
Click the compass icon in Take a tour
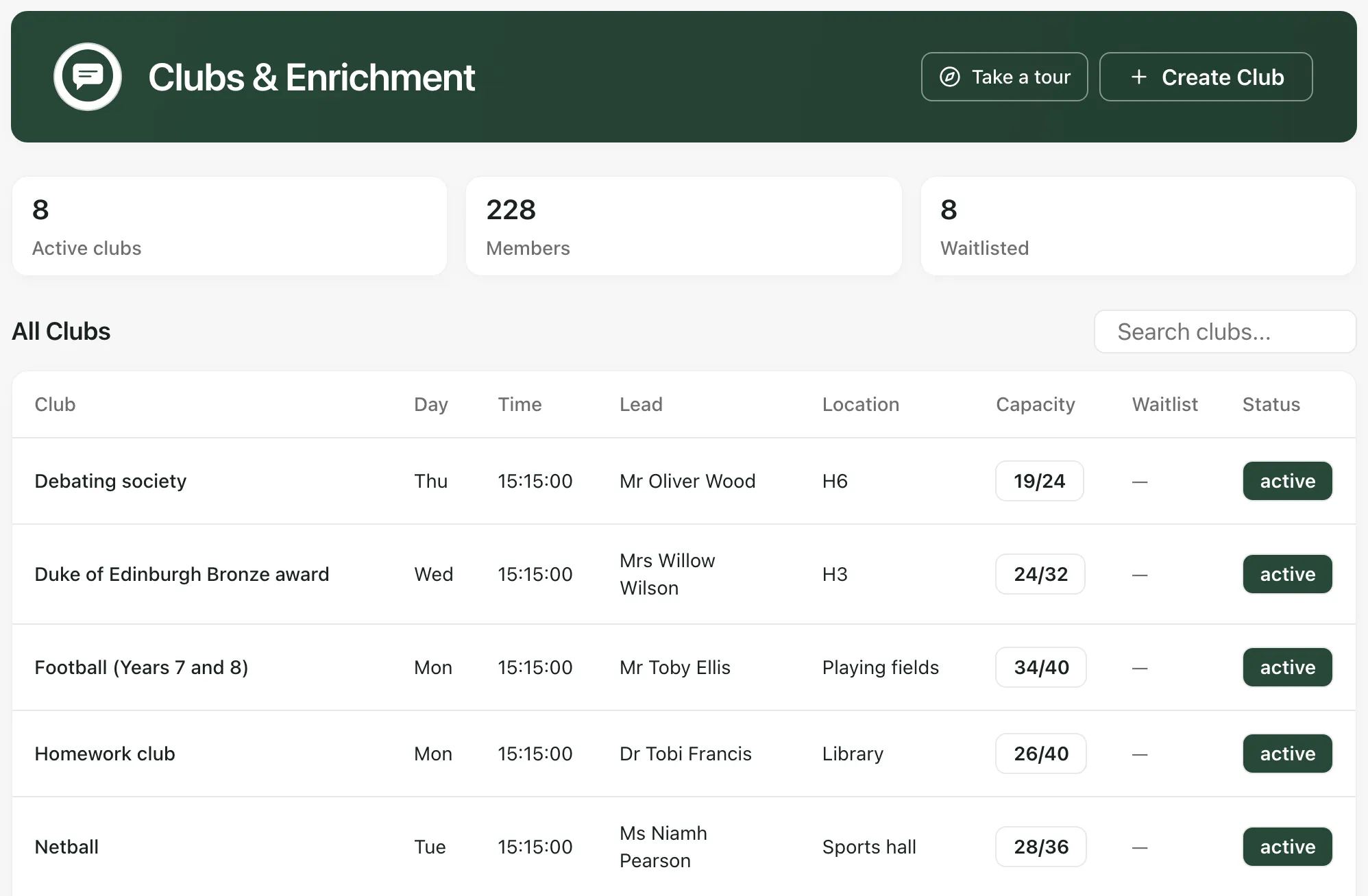(949, 77)
